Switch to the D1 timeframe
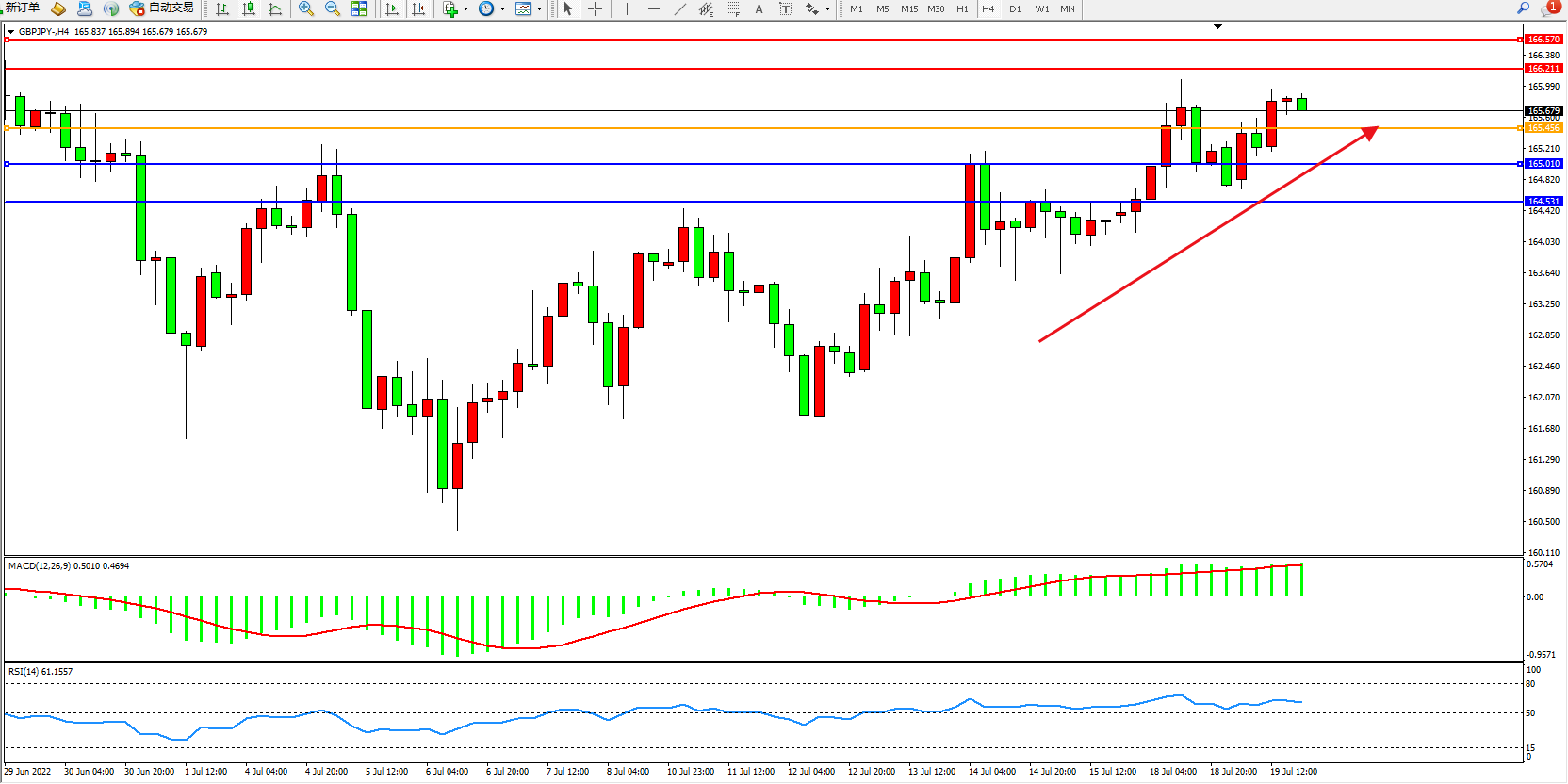The image size is (1568, 784). [1015, 8]
